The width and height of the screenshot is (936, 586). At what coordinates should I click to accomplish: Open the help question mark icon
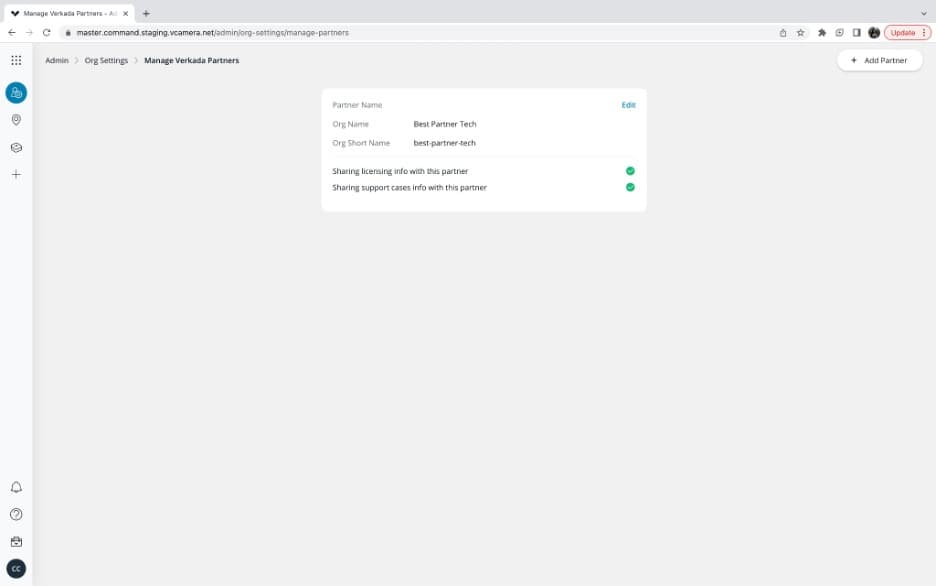coord(16,514)
